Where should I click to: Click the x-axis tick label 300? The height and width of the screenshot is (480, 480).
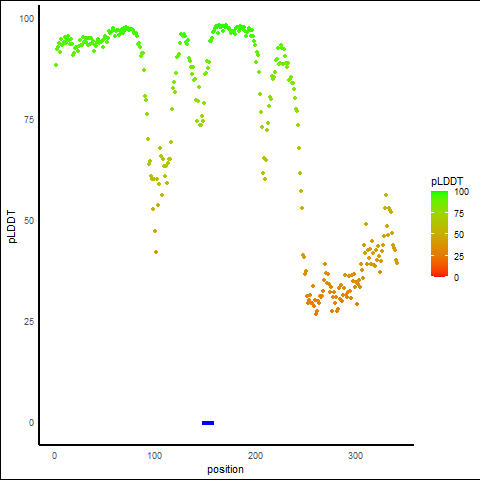(x=356, y=456)
